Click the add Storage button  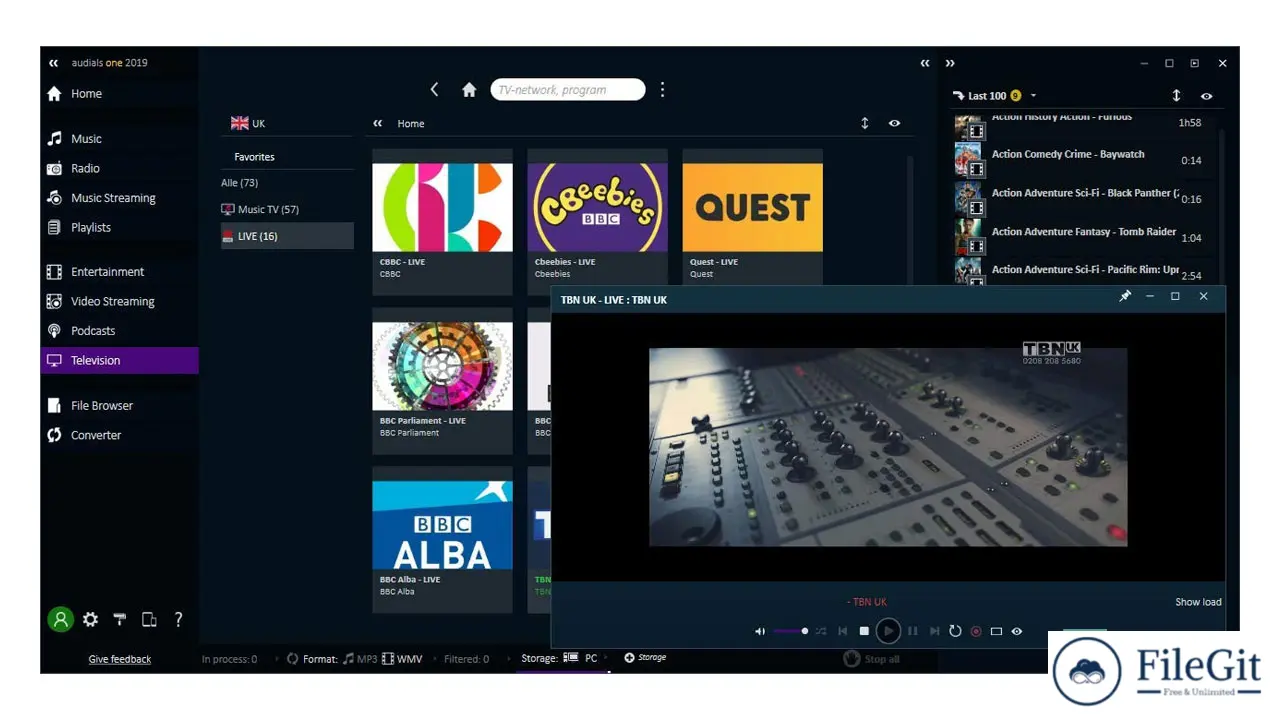[x=646, y=657]
